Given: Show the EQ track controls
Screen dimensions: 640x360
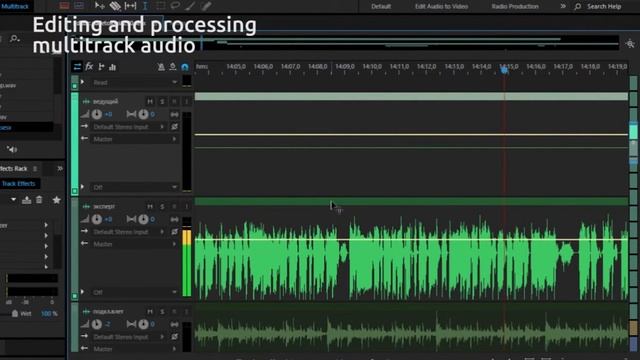Looking at the screenshot, I should point(112,67).
